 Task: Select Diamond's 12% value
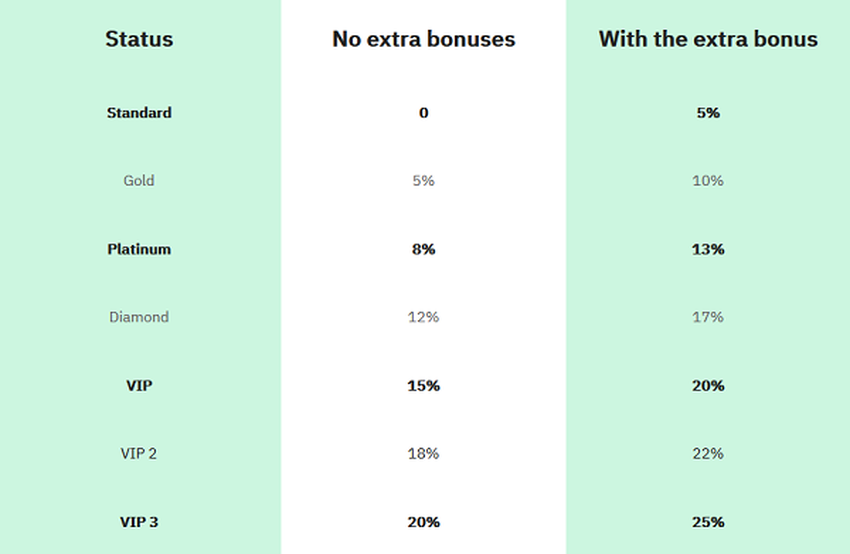pos(423,317)
